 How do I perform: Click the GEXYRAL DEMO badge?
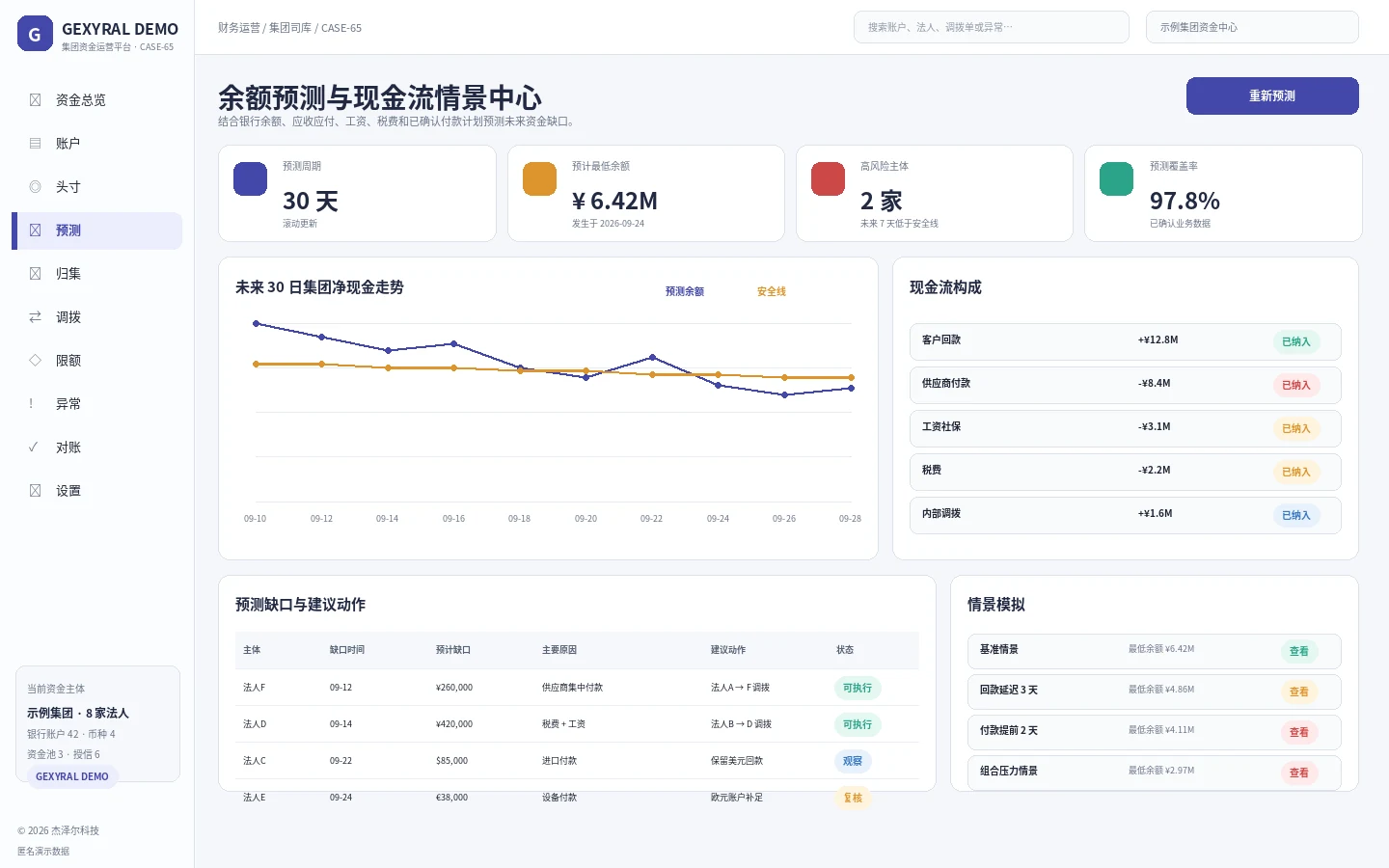(x=72, y=776)
